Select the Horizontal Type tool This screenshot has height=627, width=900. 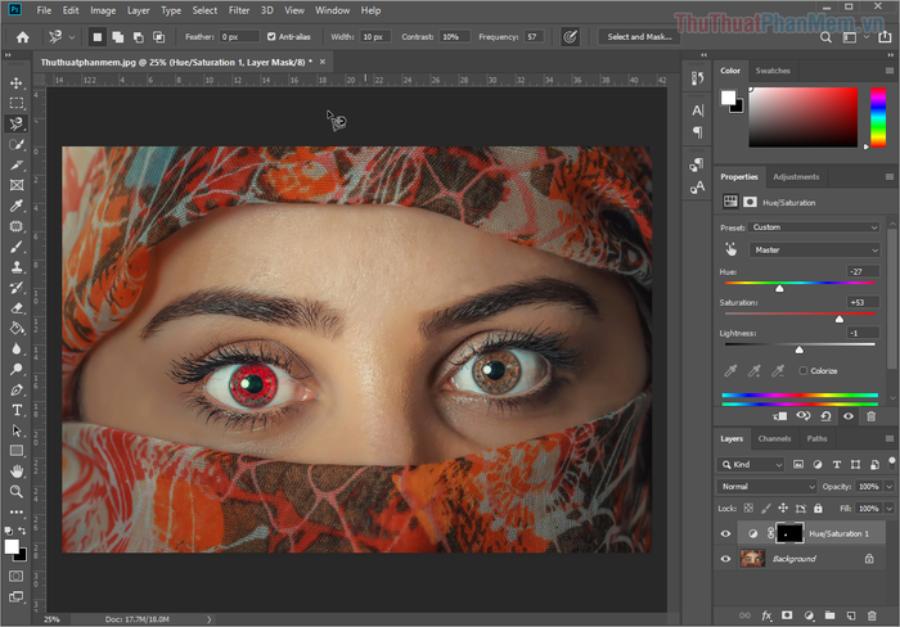[16, 410]
